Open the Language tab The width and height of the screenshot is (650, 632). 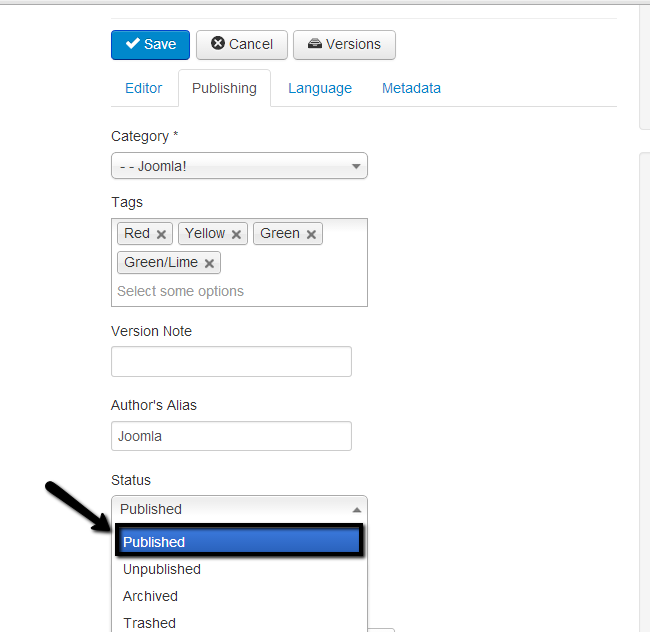(x=320, y=88)
